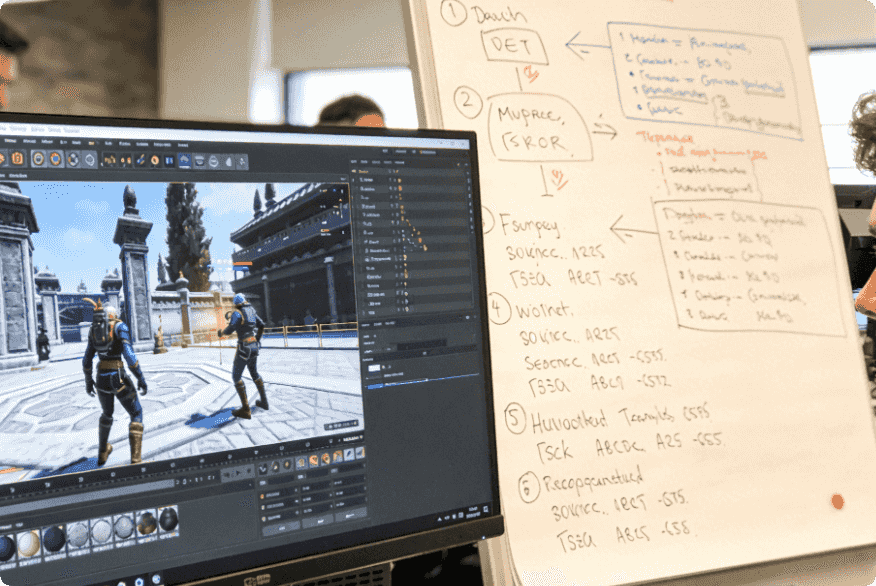This screenshot has width=876, height=586.
Task: Open the first menu in the application menu bar
Action: point(5,130)
